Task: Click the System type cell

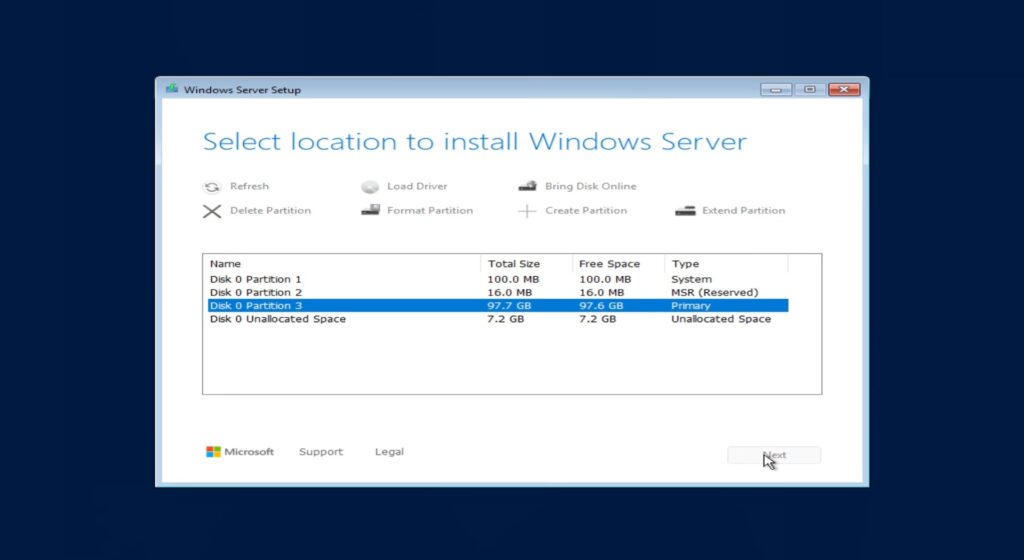Action: 692,279
